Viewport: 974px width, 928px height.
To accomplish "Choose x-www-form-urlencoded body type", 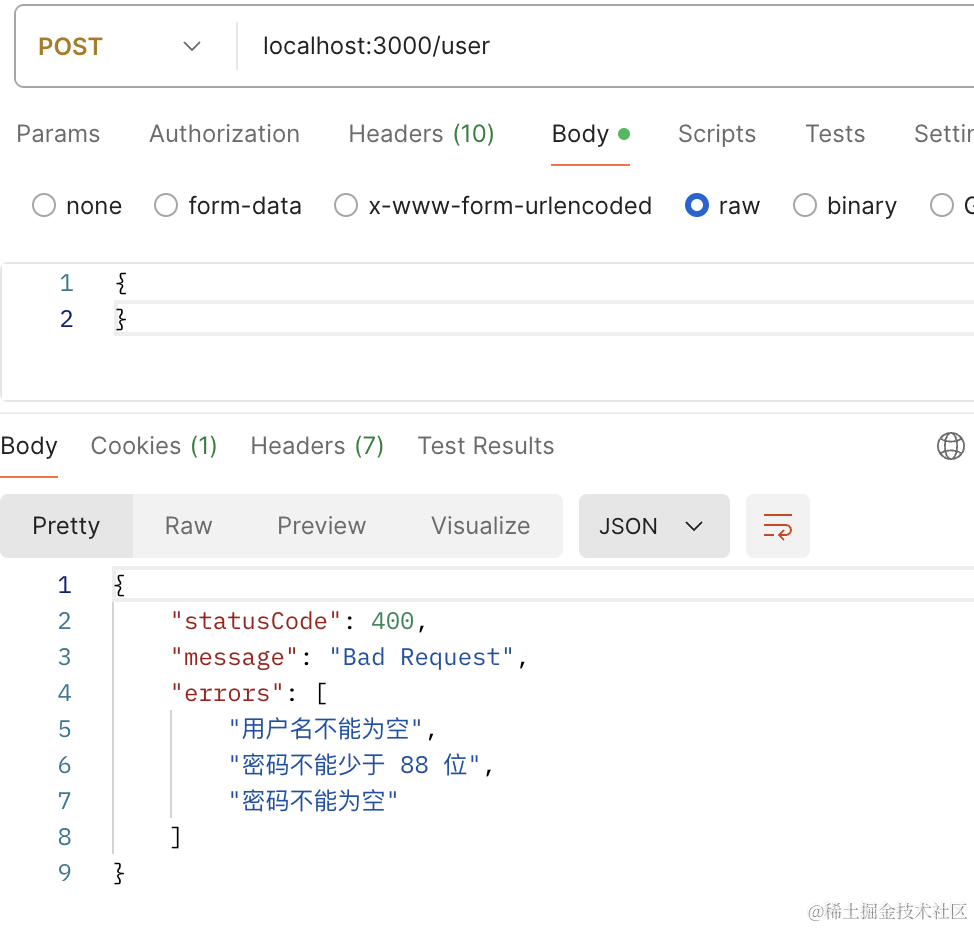I will pyautogui.click(x=346, y=206).
